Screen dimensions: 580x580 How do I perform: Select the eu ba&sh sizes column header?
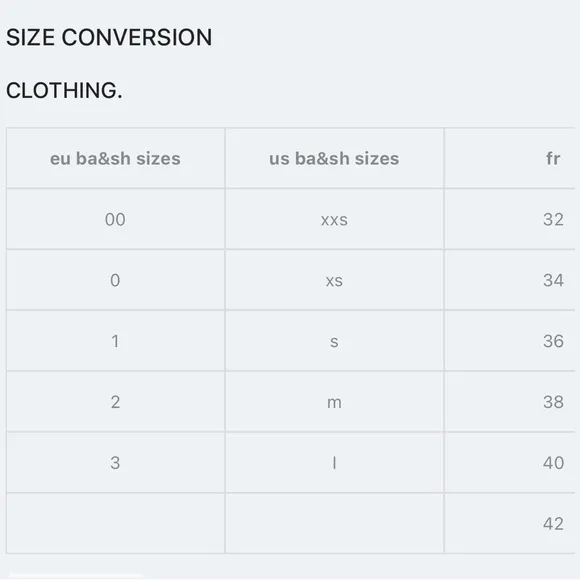[115, 158]
